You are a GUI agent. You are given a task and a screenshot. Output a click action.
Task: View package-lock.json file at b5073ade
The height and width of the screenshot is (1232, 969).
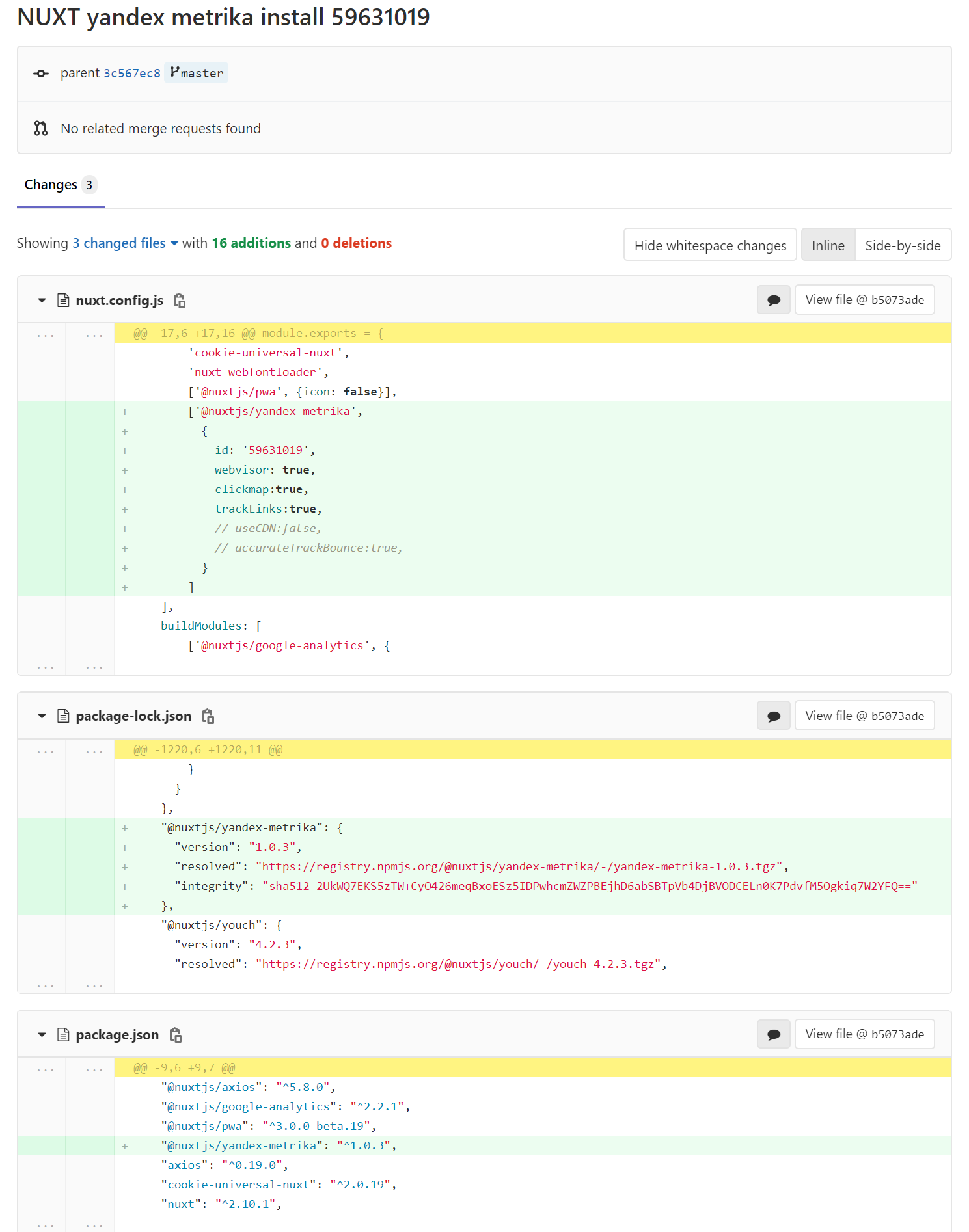click(864, 716)
